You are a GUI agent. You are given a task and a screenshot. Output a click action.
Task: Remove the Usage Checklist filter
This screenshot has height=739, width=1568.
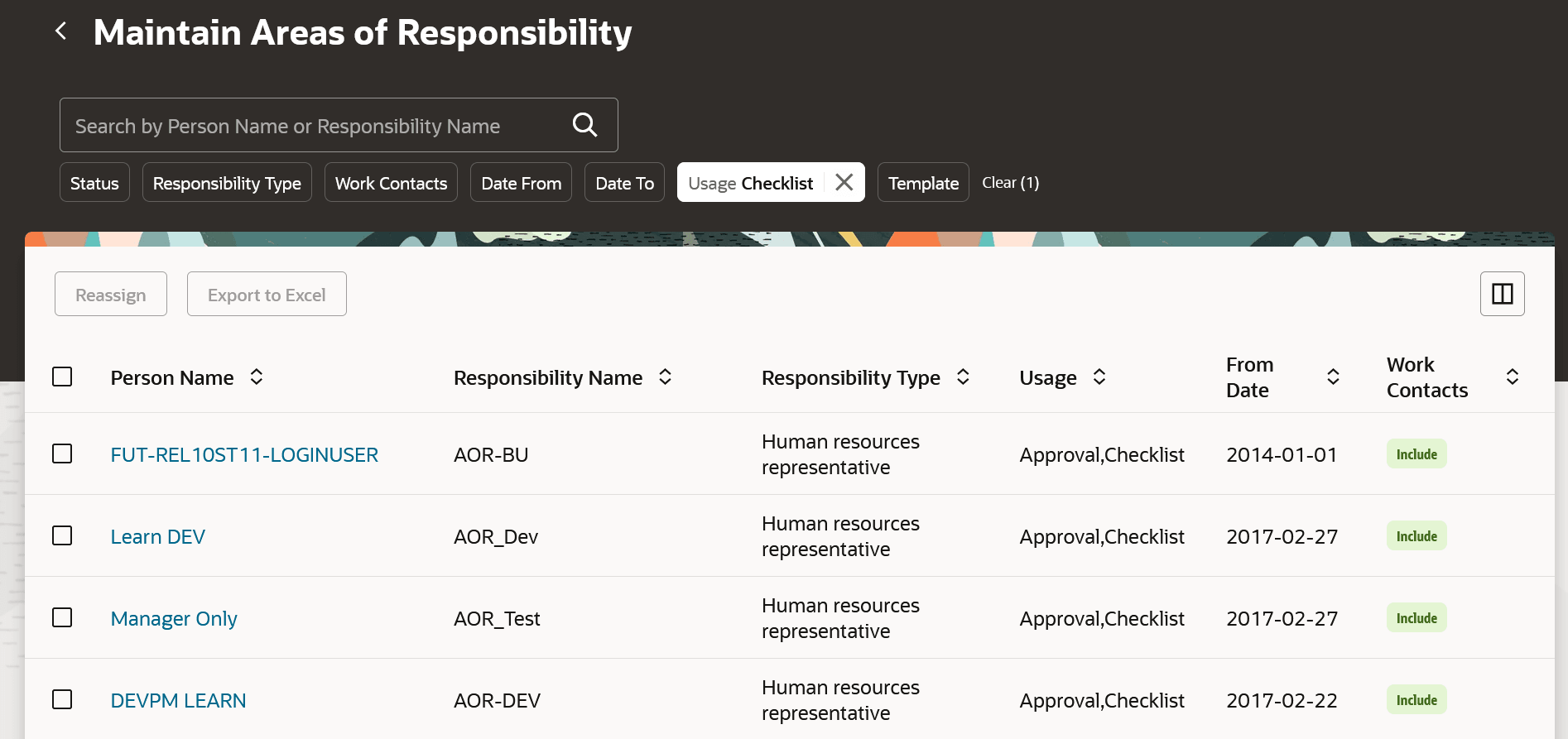(844, 182)
